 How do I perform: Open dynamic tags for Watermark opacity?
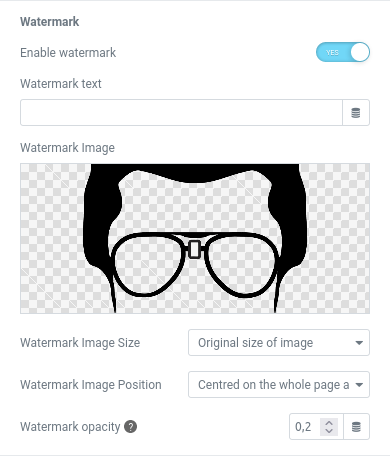(356, 427)
